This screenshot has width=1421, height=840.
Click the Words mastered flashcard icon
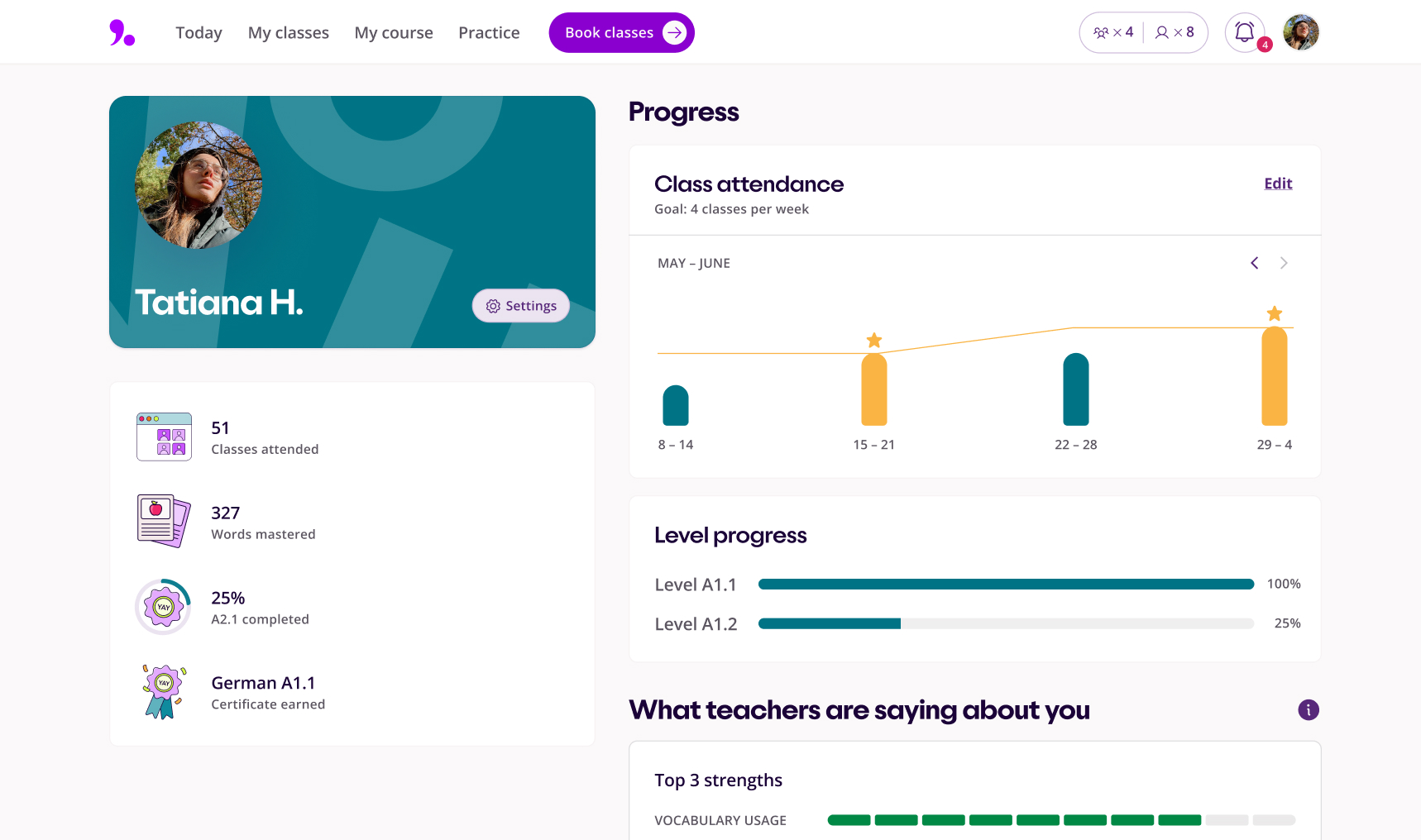(164, 521)
